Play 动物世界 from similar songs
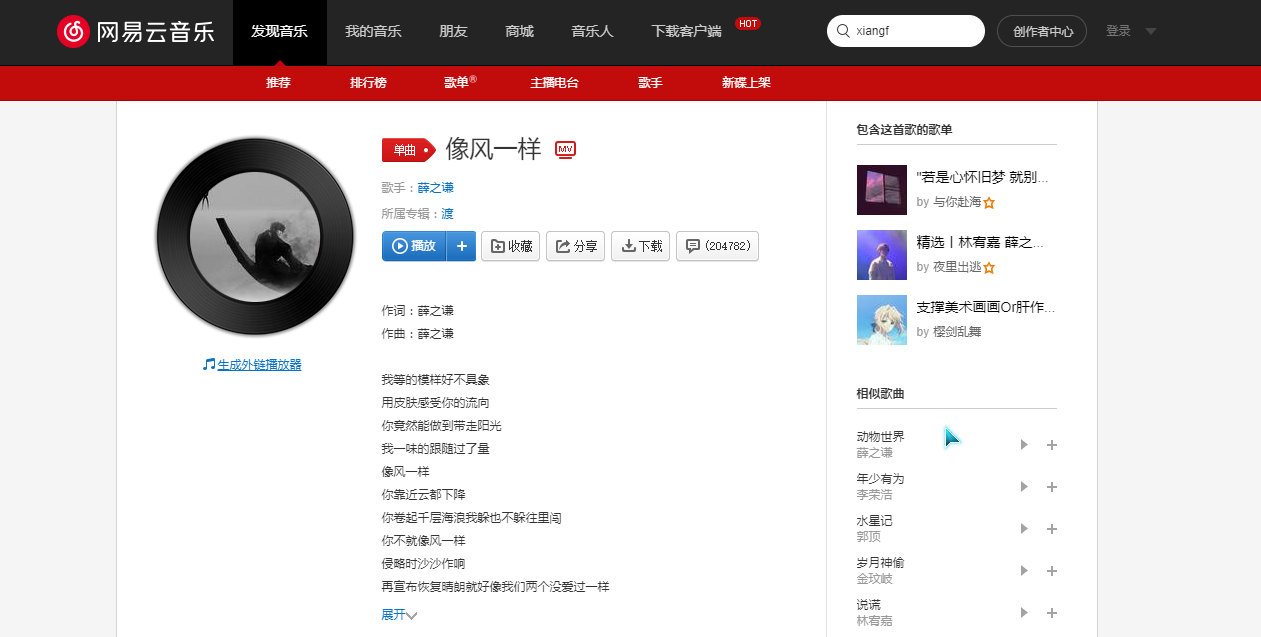 [1024, 445]
